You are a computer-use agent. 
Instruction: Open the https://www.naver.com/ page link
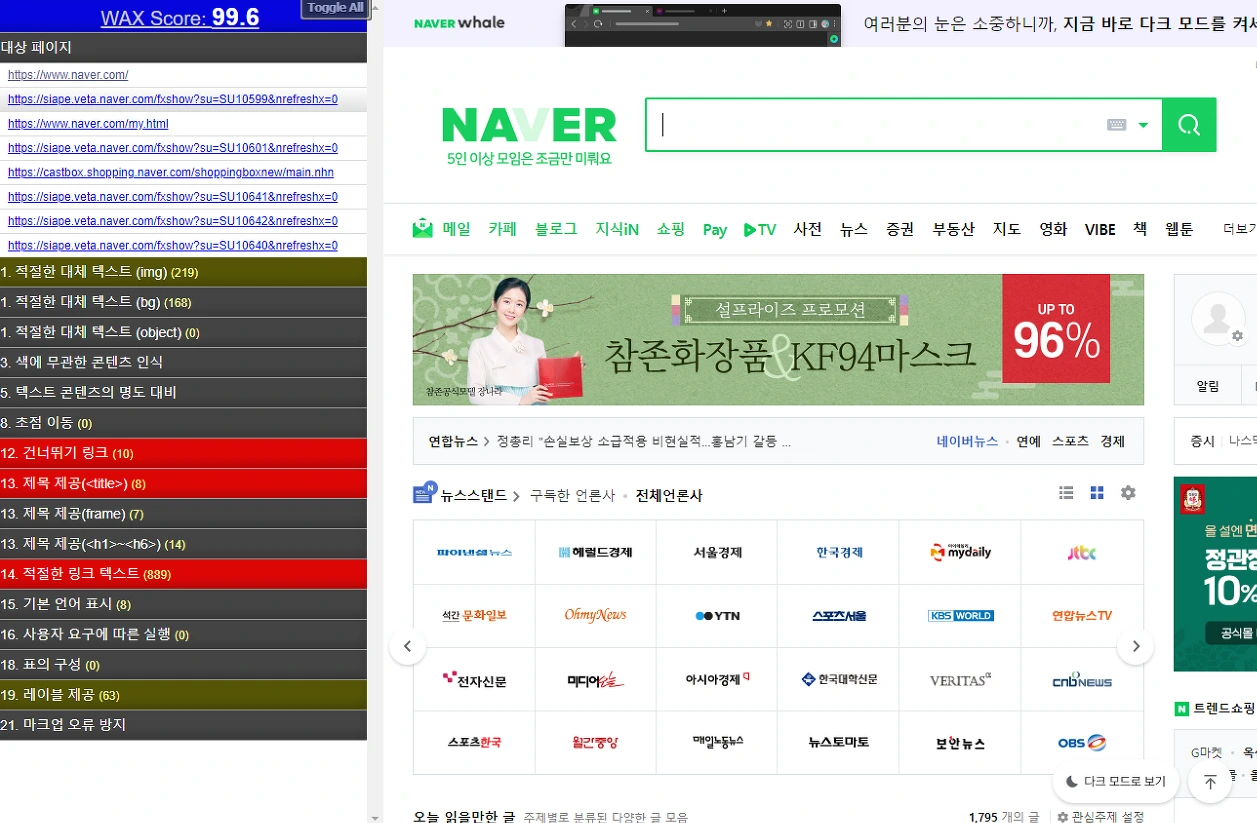coord(68,75)
